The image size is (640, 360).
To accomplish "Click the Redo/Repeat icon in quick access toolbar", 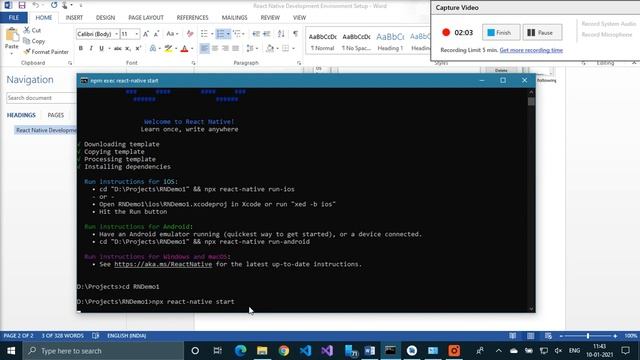I will coord(54,5).
